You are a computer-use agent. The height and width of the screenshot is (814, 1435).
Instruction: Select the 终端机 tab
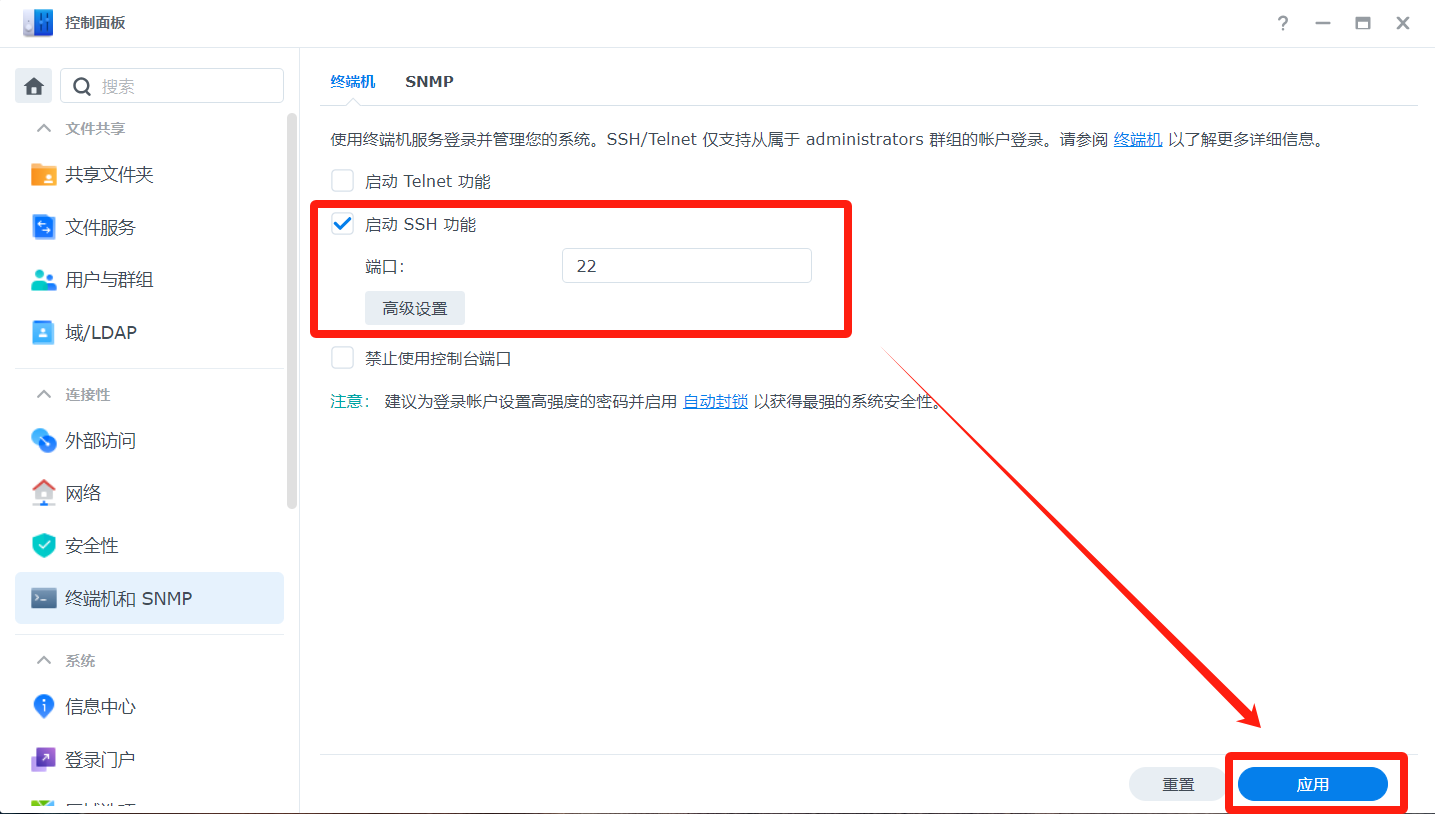point(353,82)
